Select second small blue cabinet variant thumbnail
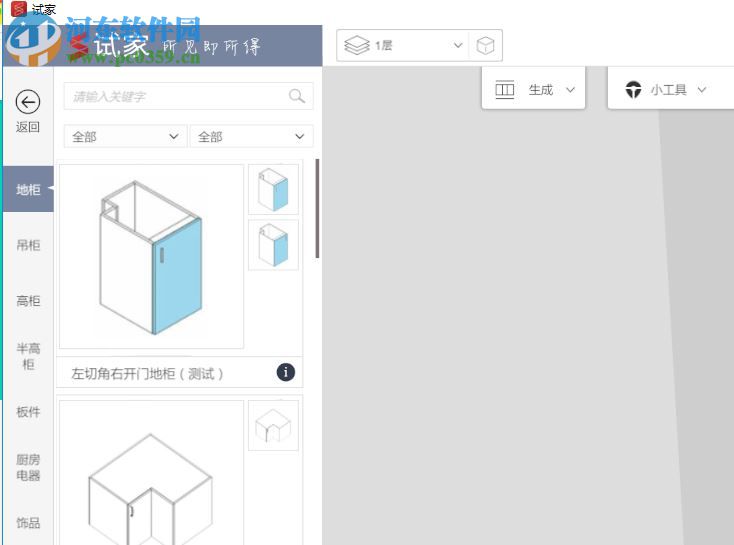This screenshot has width=734, height=545. [x=273, y=245]
